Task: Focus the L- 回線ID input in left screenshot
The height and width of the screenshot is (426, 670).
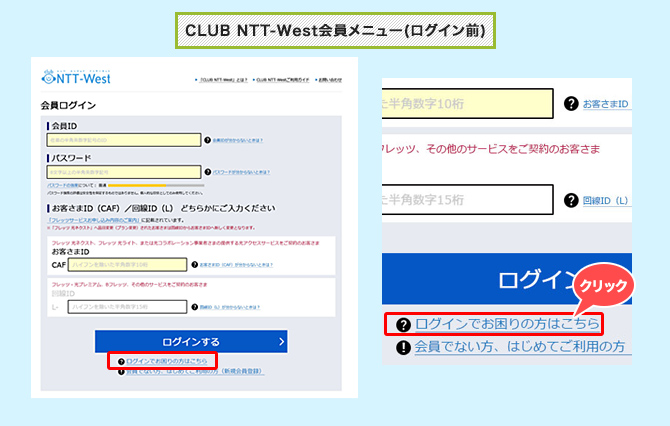Action: tap(127, 306)
